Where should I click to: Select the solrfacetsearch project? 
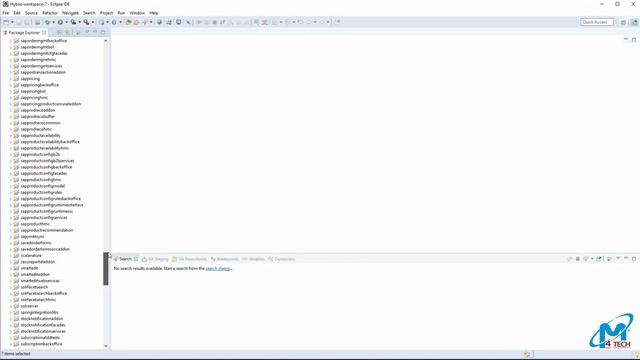(34, 287)
